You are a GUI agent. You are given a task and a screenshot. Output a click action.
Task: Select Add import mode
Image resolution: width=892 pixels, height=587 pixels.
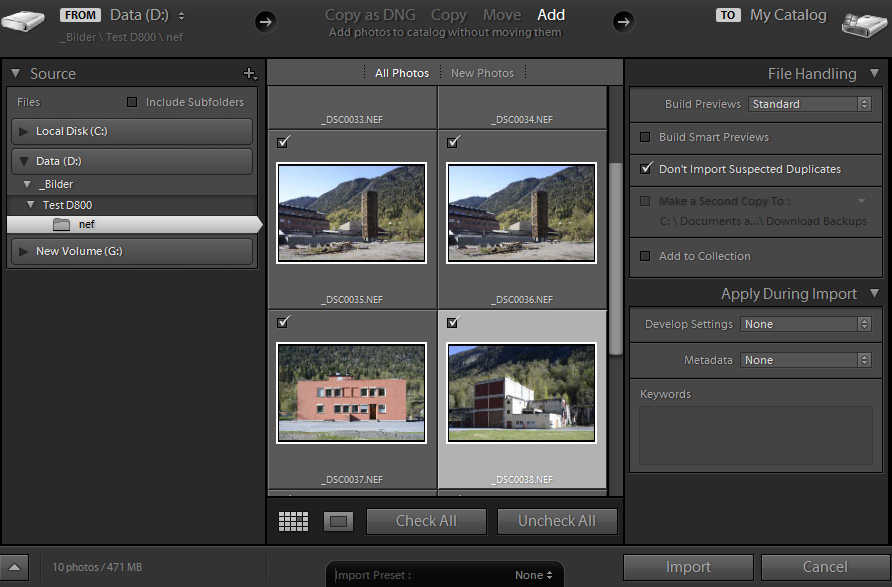tap(551, 15)
